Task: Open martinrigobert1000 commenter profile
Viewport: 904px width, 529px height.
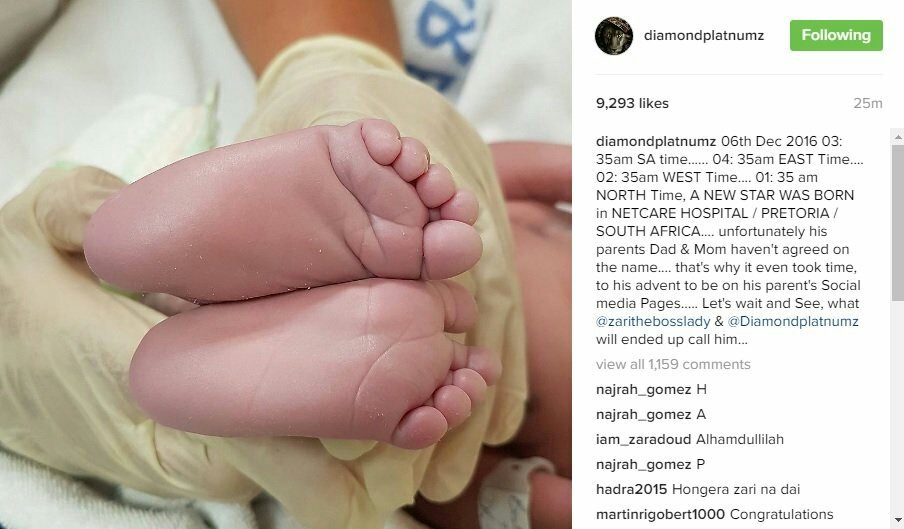Action: (x=661, y=515)
